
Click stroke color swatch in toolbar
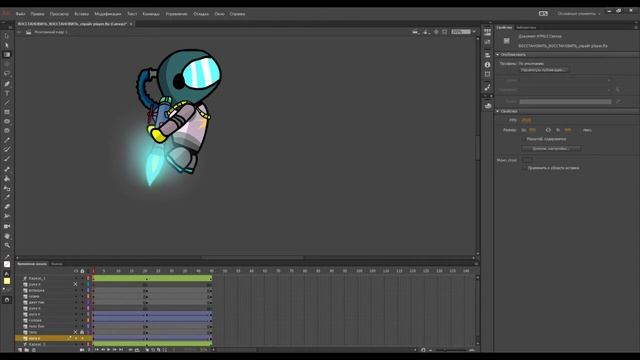7,264
